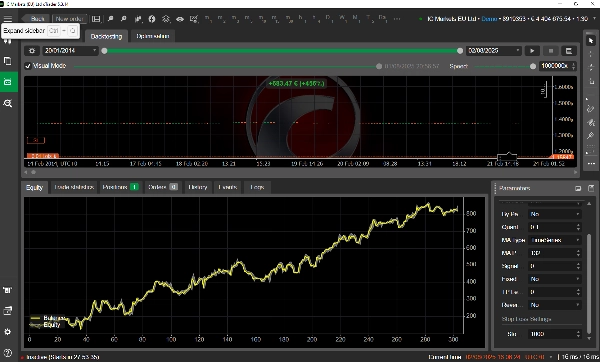The image size is (600, 362).
Task: Click the Demo account link
Action: tap(489, 19)
